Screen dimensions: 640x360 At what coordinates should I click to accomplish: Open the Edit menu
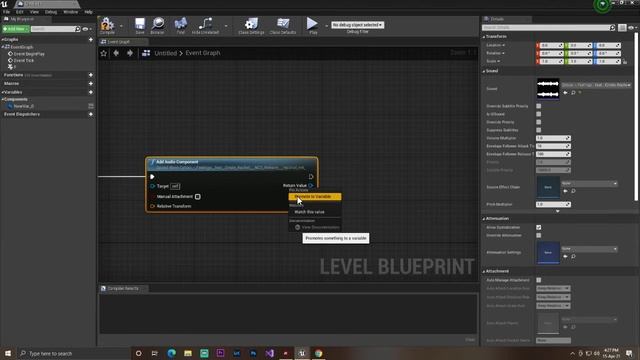coord(20,12)
